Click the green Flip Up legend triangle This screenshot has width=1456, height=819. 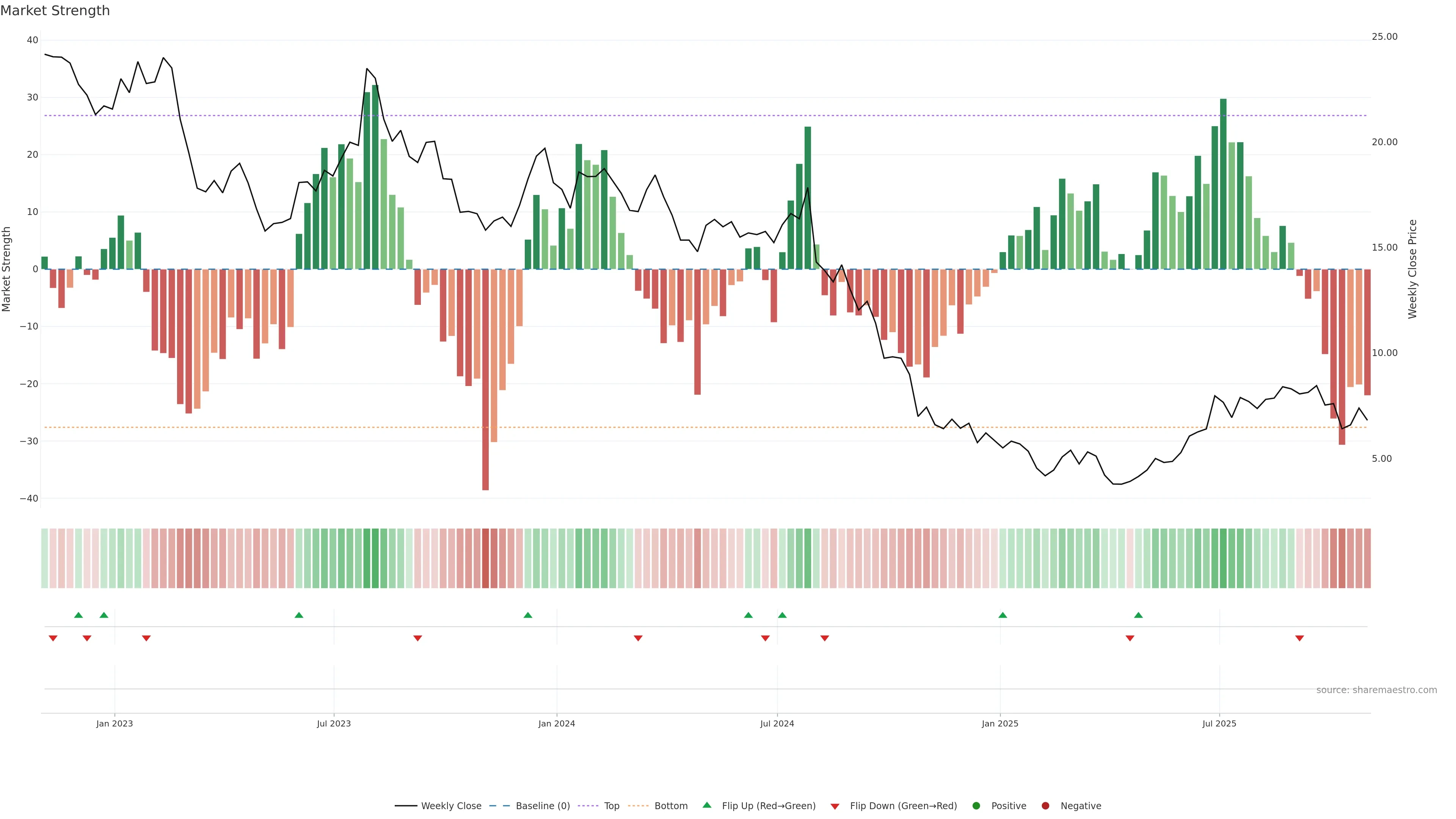tap(706, 805)
